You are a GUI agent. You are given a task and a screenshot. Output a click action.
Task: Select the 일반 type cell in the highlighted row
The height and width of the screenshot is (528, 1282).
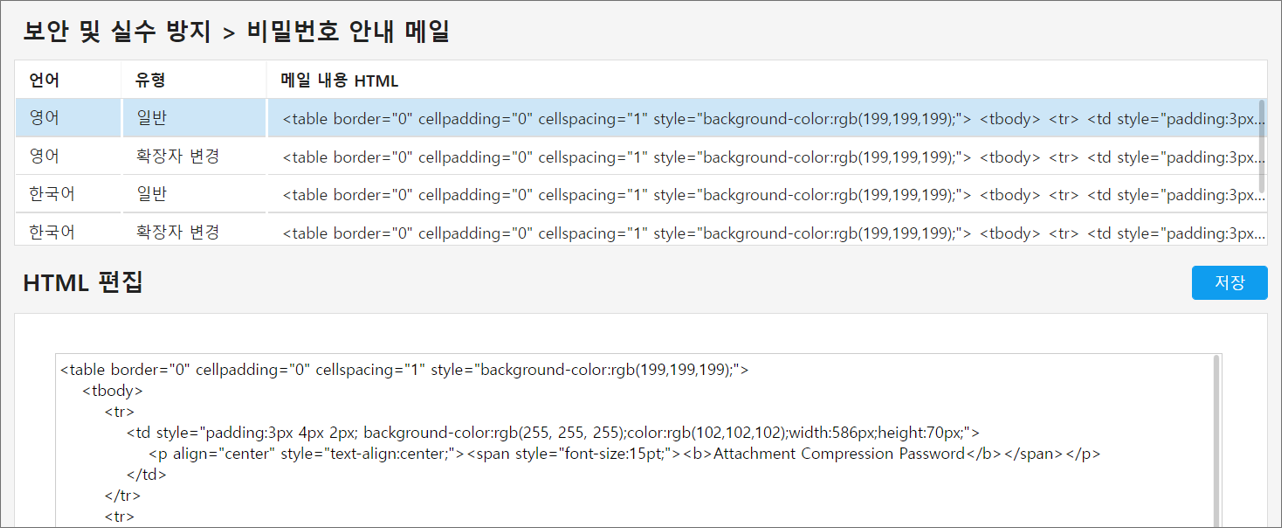pos(151,118)
